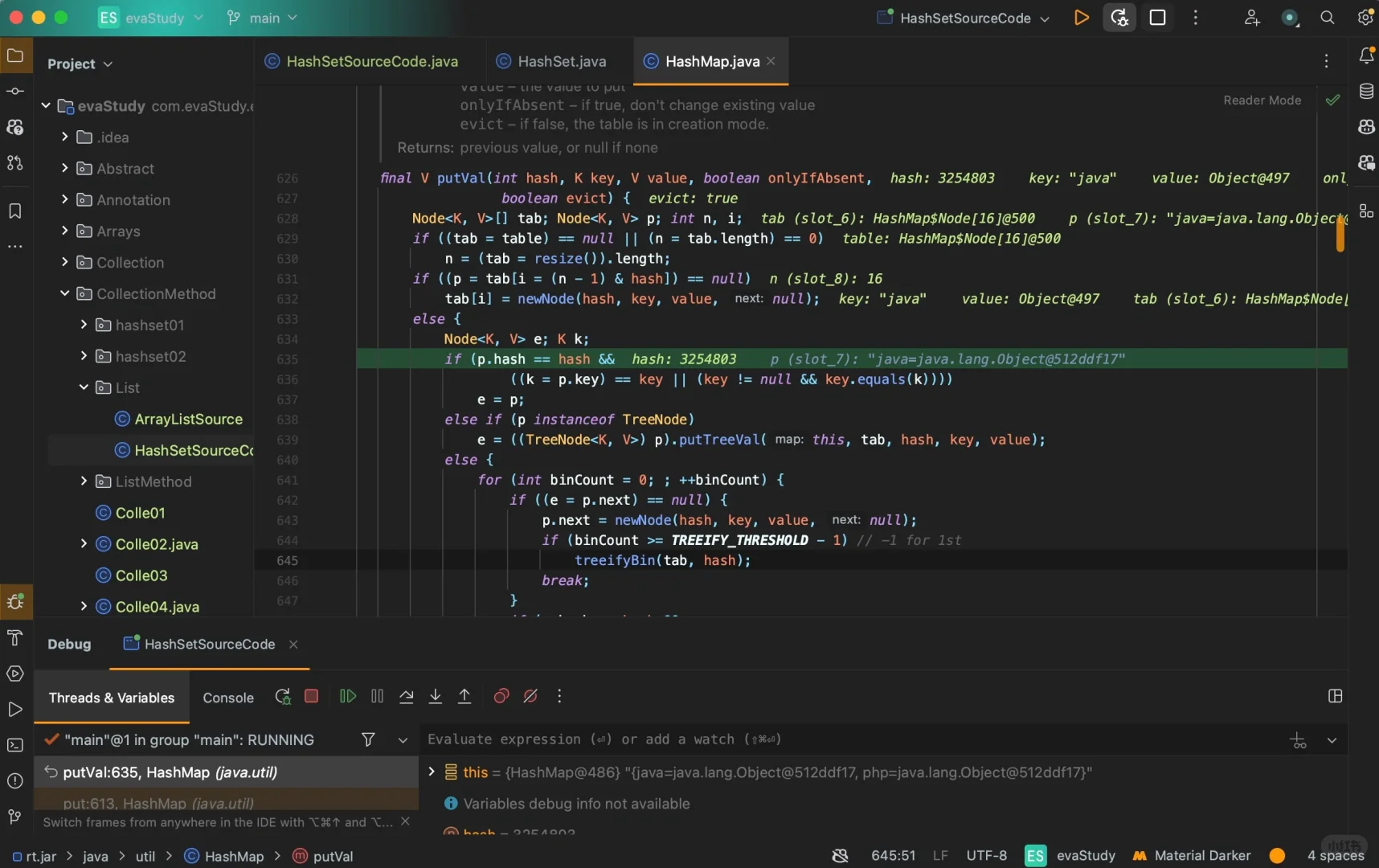The image size is (1379, 868).
Task: Filter threads with funnel icon
Action: 368,739
